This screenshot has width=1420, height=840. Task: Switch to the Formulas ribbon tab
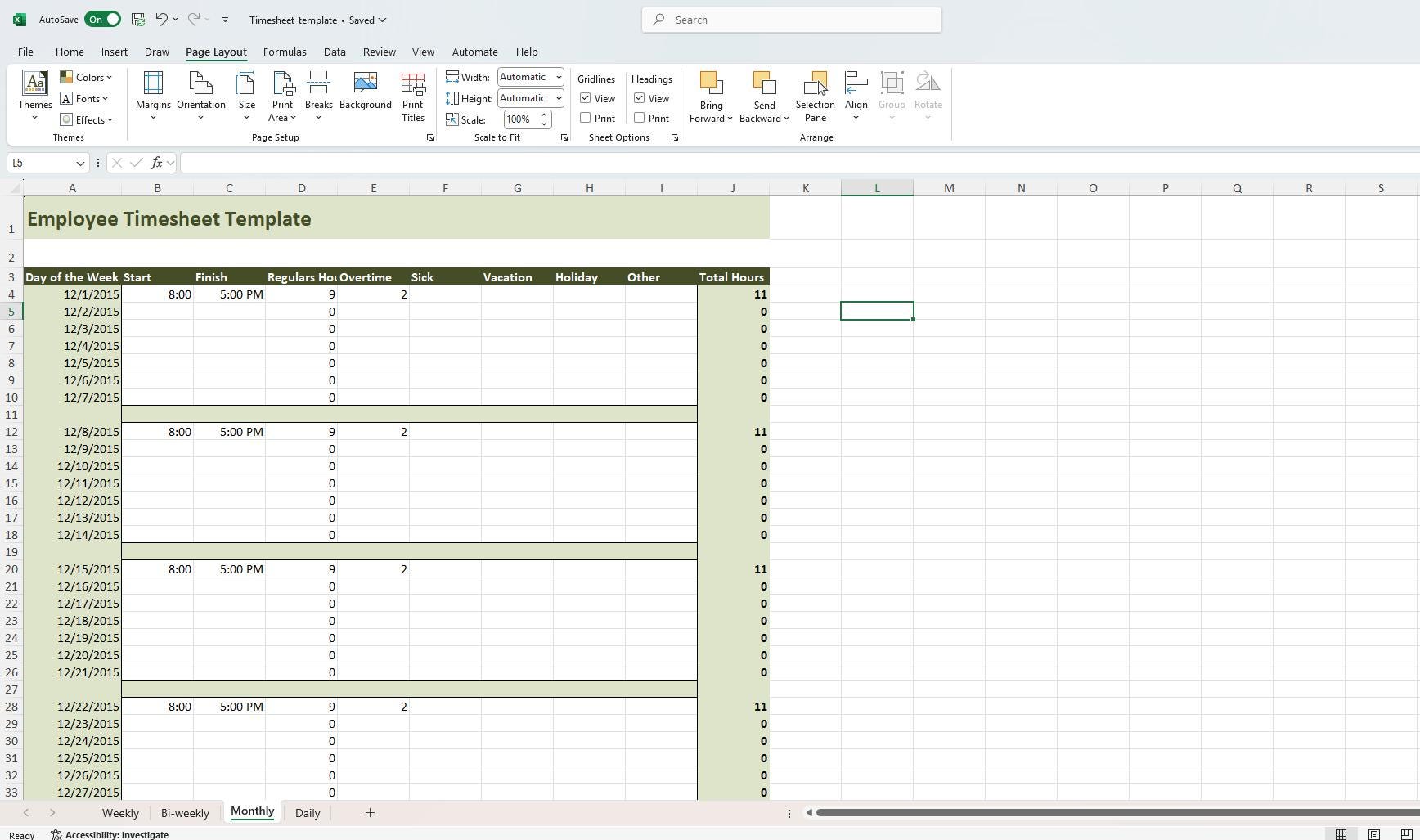285,52
